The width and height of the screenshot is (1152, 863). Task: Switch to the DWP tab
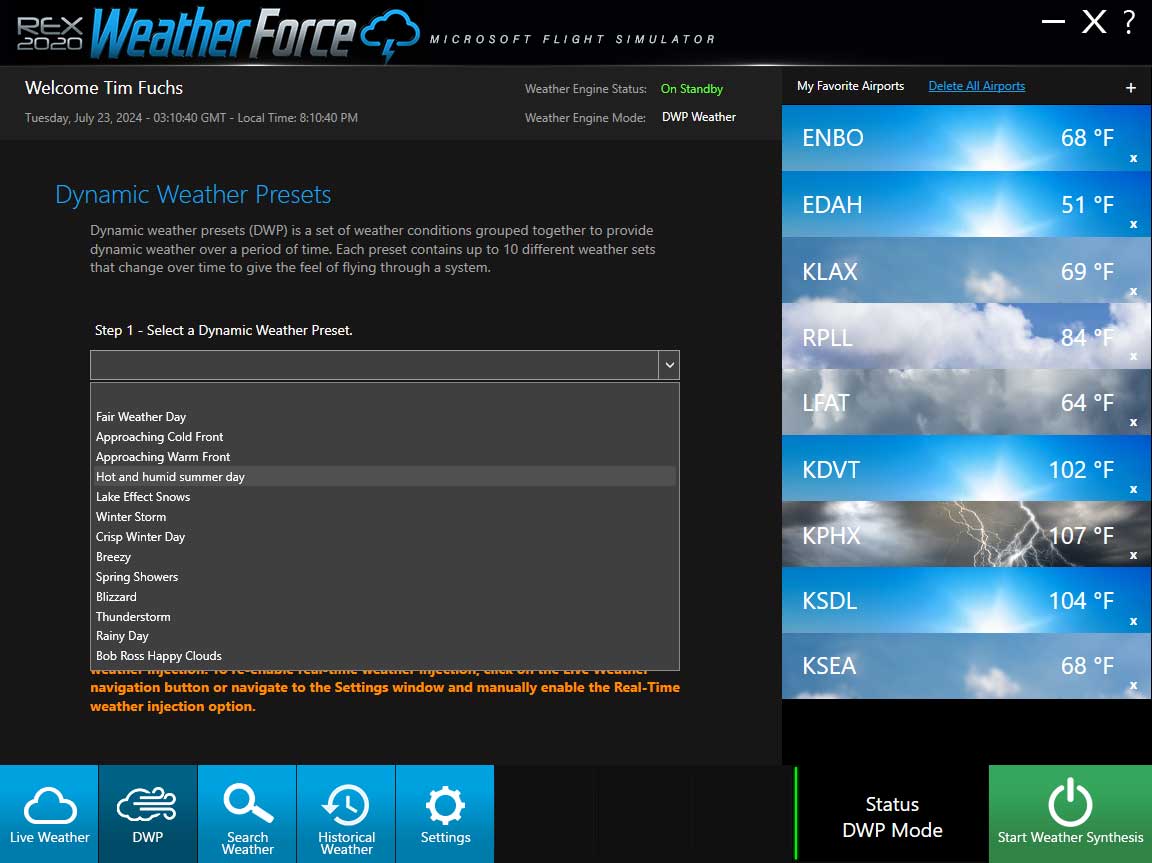147,814
